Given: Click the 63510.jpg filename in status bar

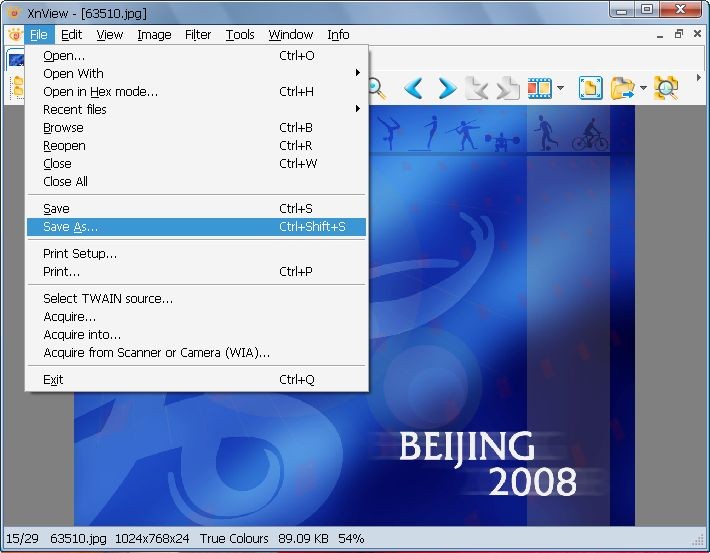Looking at the screenshot, I should point(78,539).
